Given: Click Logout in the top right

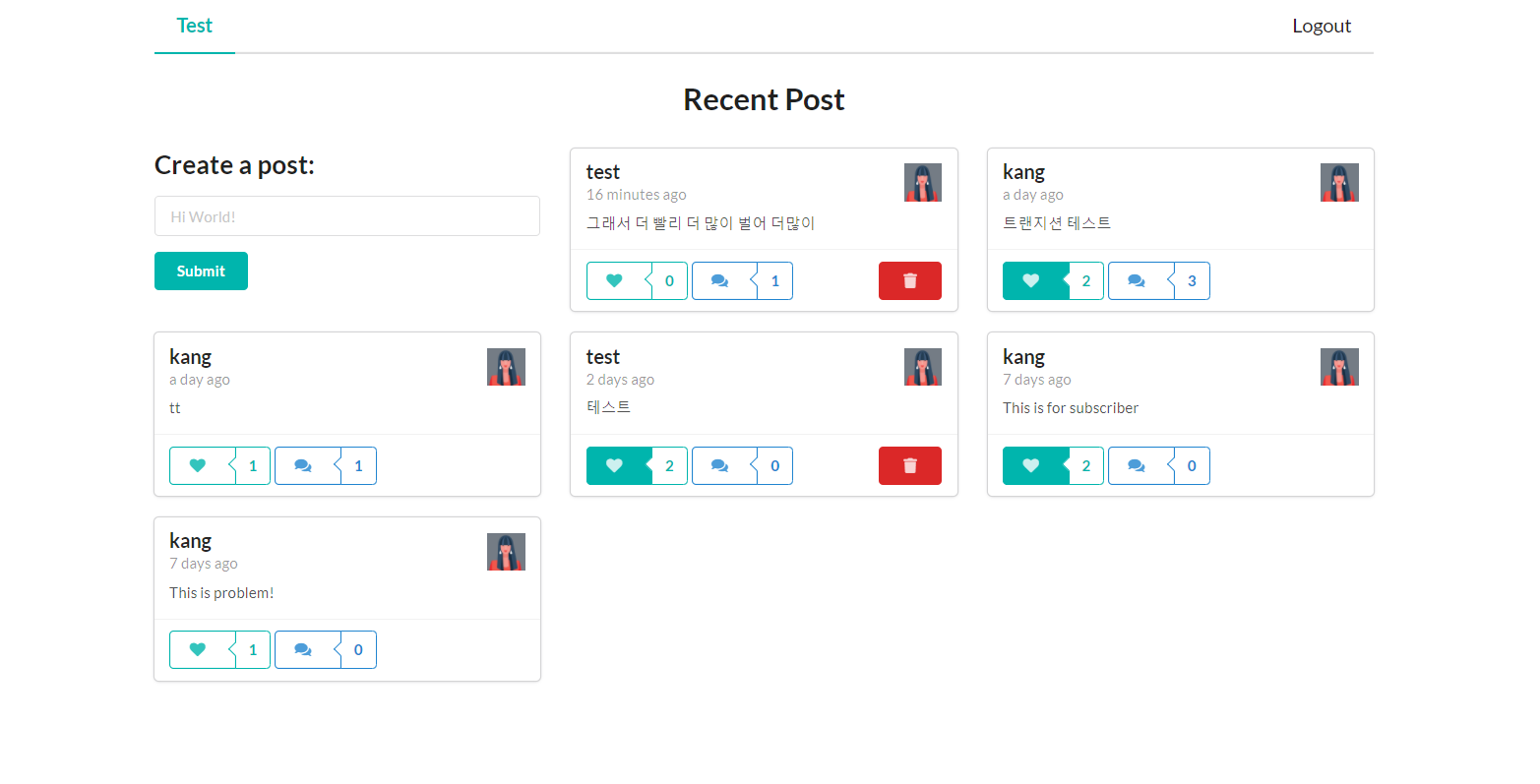Looking at the screenshot, I should 1322,26.
